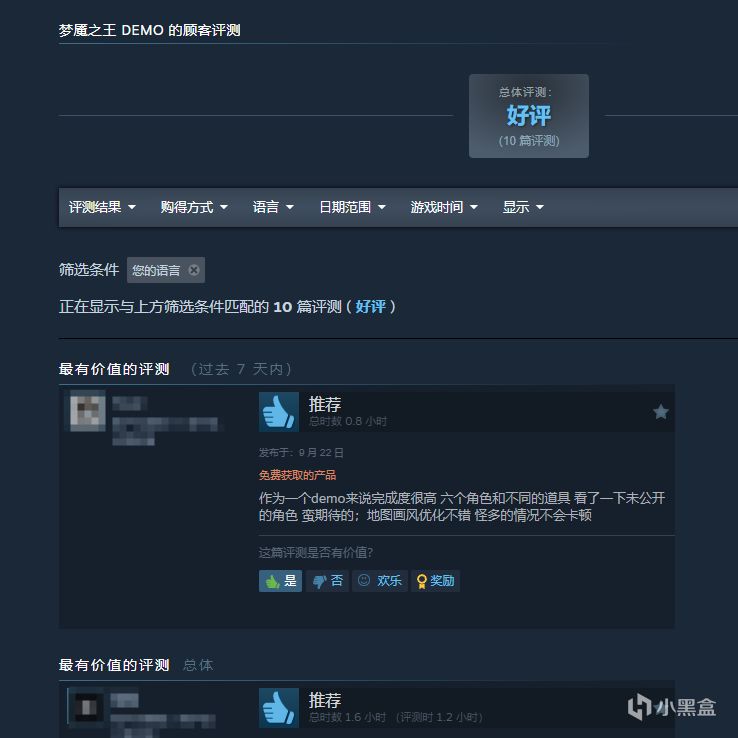Remove the 您的语言 filter tag
This screenshot has width=738, height=738.
[x=194, y=270]
